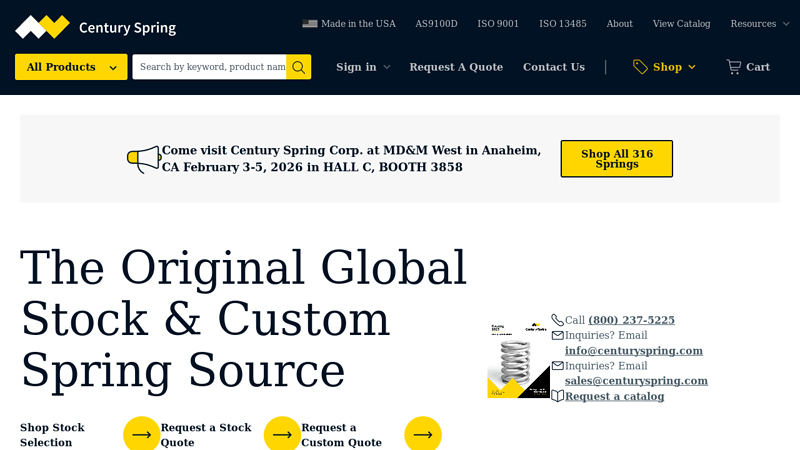Click the Request A Quote link
Viewport: 800px width, 450px height.
click(456, 67)
